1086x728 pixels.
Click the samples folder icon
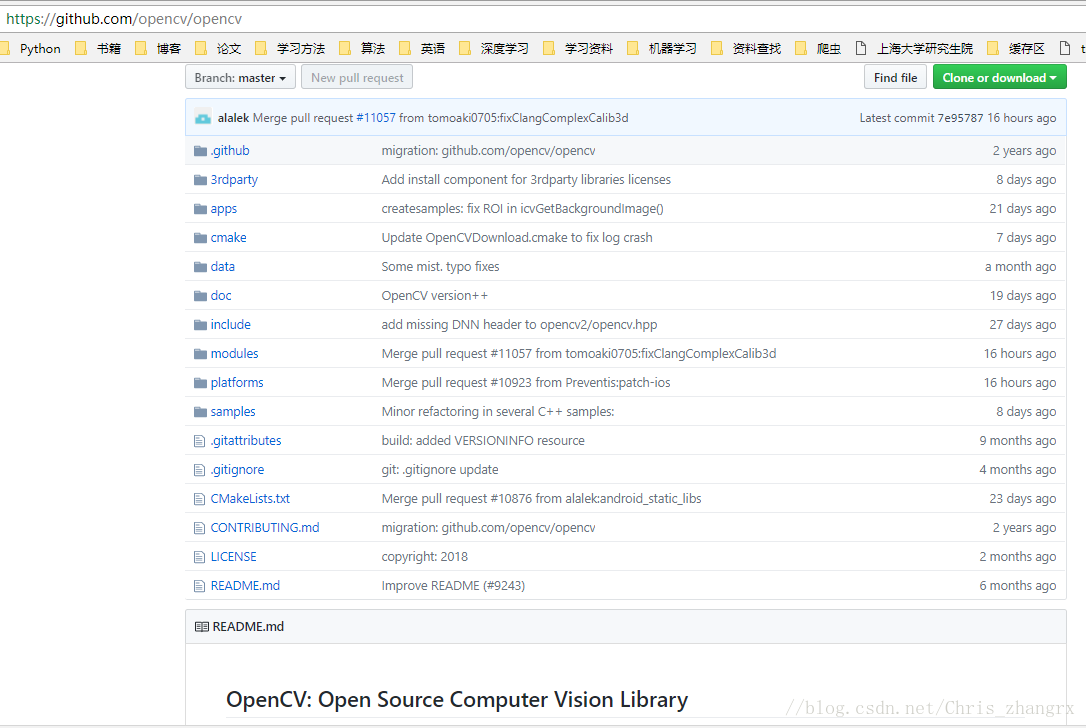click(200, 412)
